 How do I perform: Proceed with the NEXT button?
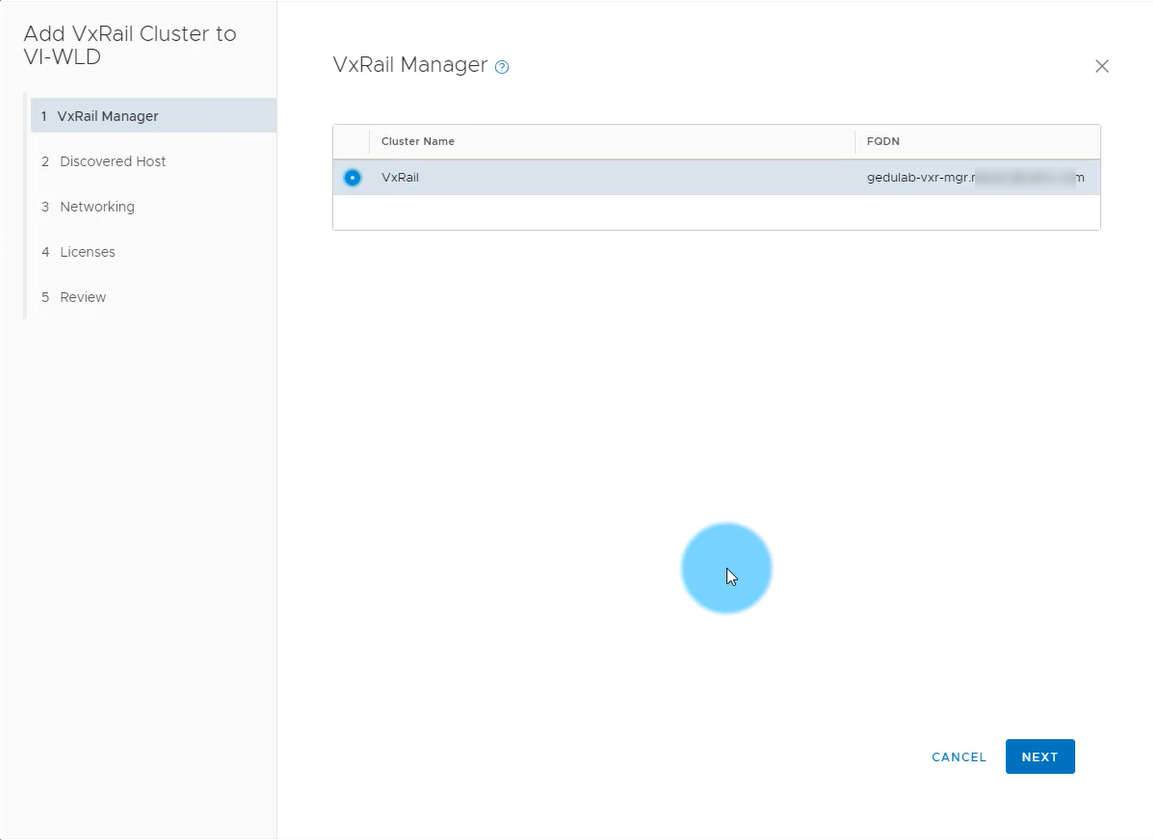(1039, 757)
